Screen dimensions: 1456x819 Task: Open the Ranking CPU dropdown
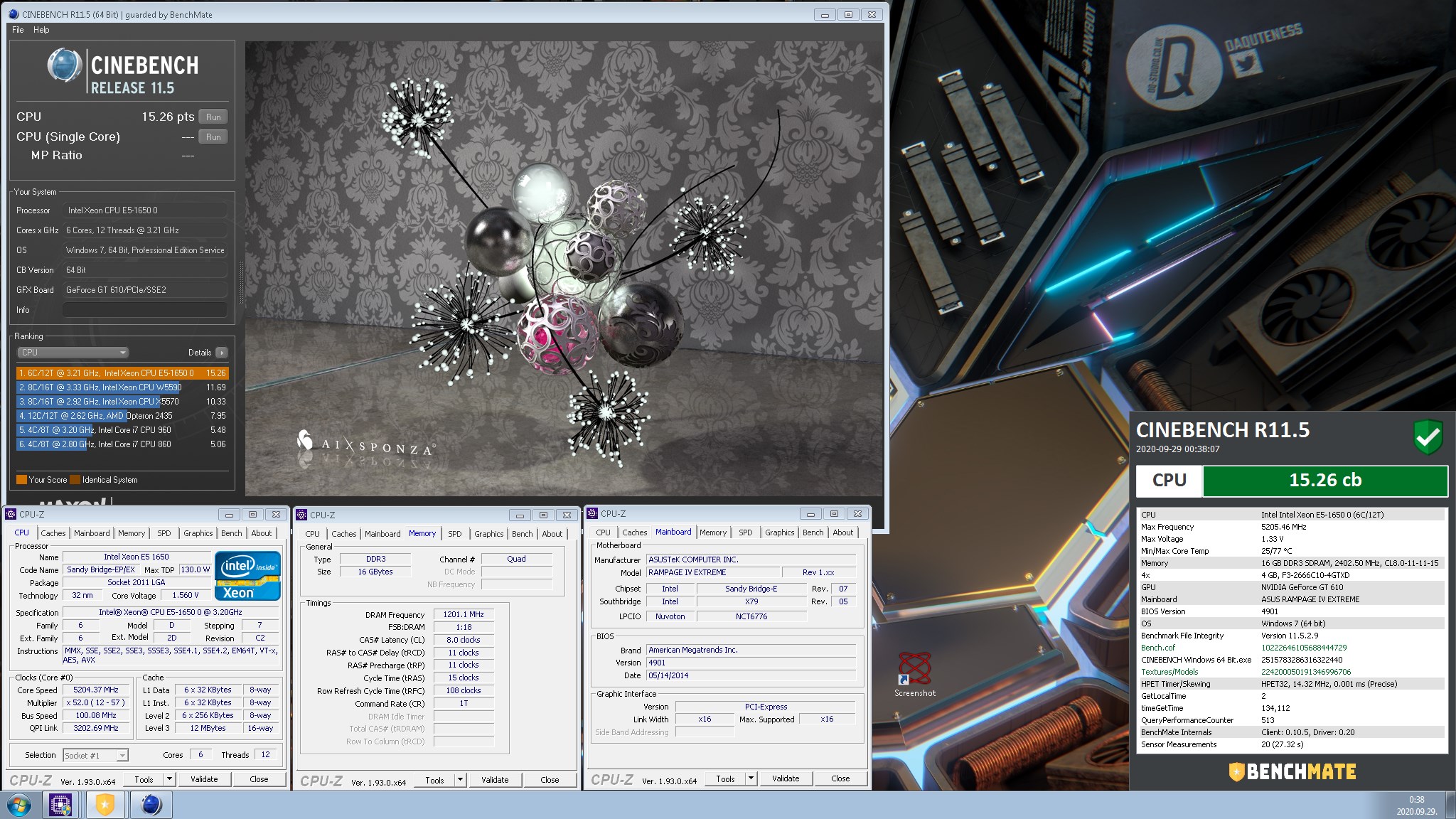coord(73,353)
